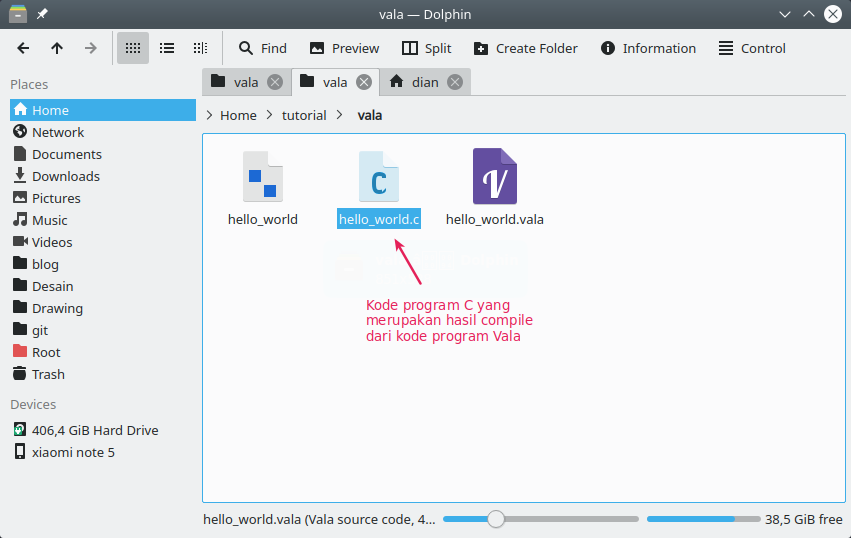This screenshot has height=538, width=851.
Task: Open the Find search tool
Action: tap(262, 48)
